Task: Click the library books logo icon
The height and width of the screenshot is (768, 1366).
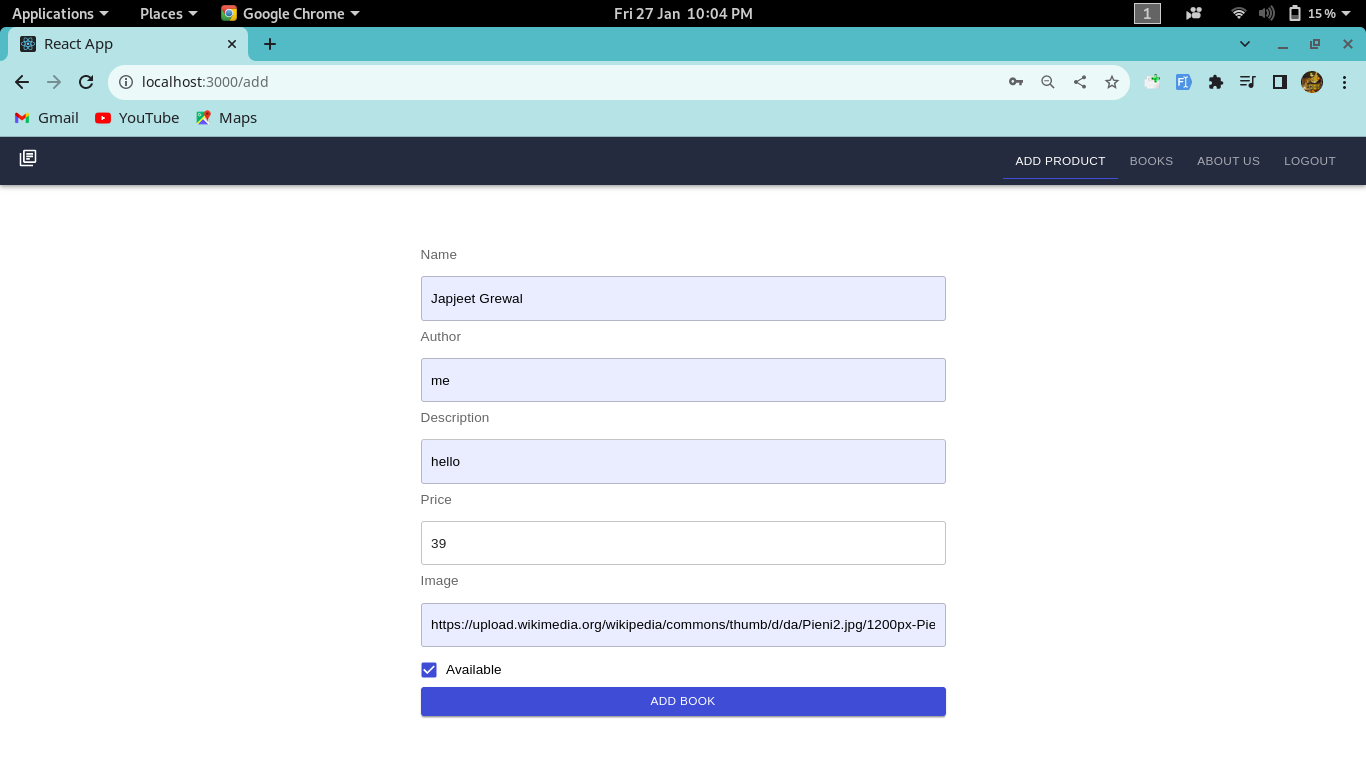Action: (28, 158)
